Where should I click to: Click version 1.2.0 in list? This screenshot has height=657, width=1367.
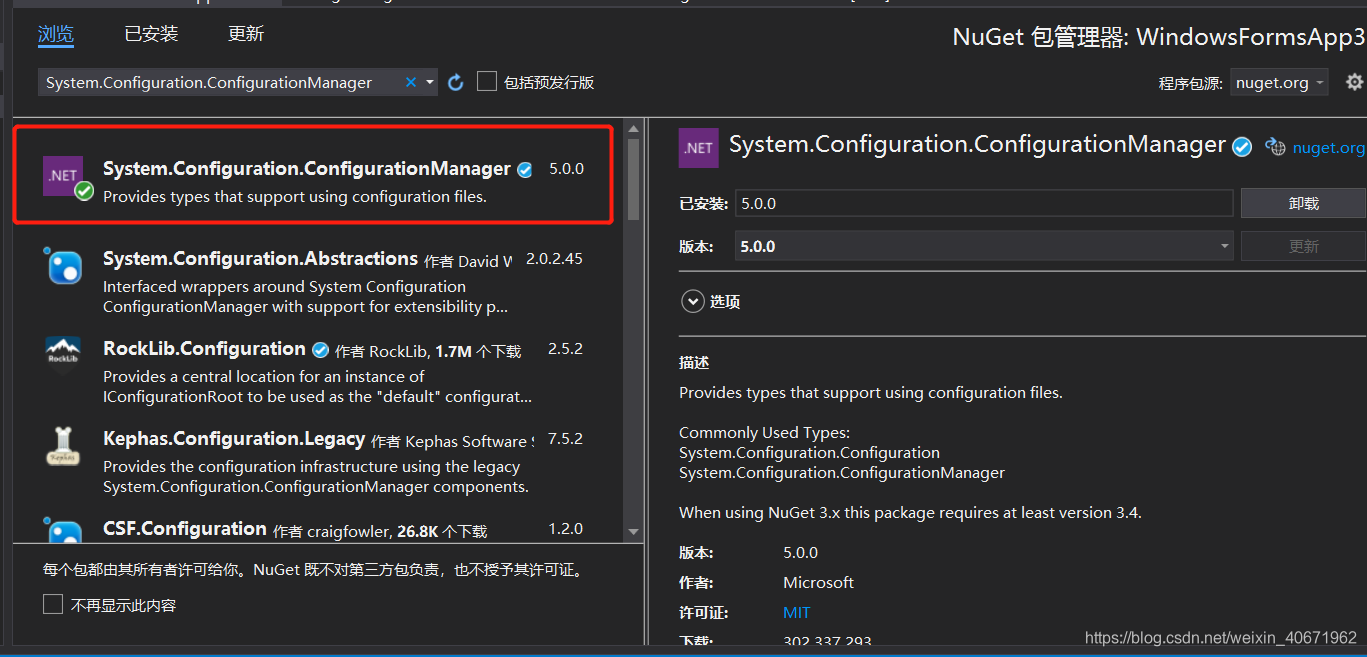(566, 529)
